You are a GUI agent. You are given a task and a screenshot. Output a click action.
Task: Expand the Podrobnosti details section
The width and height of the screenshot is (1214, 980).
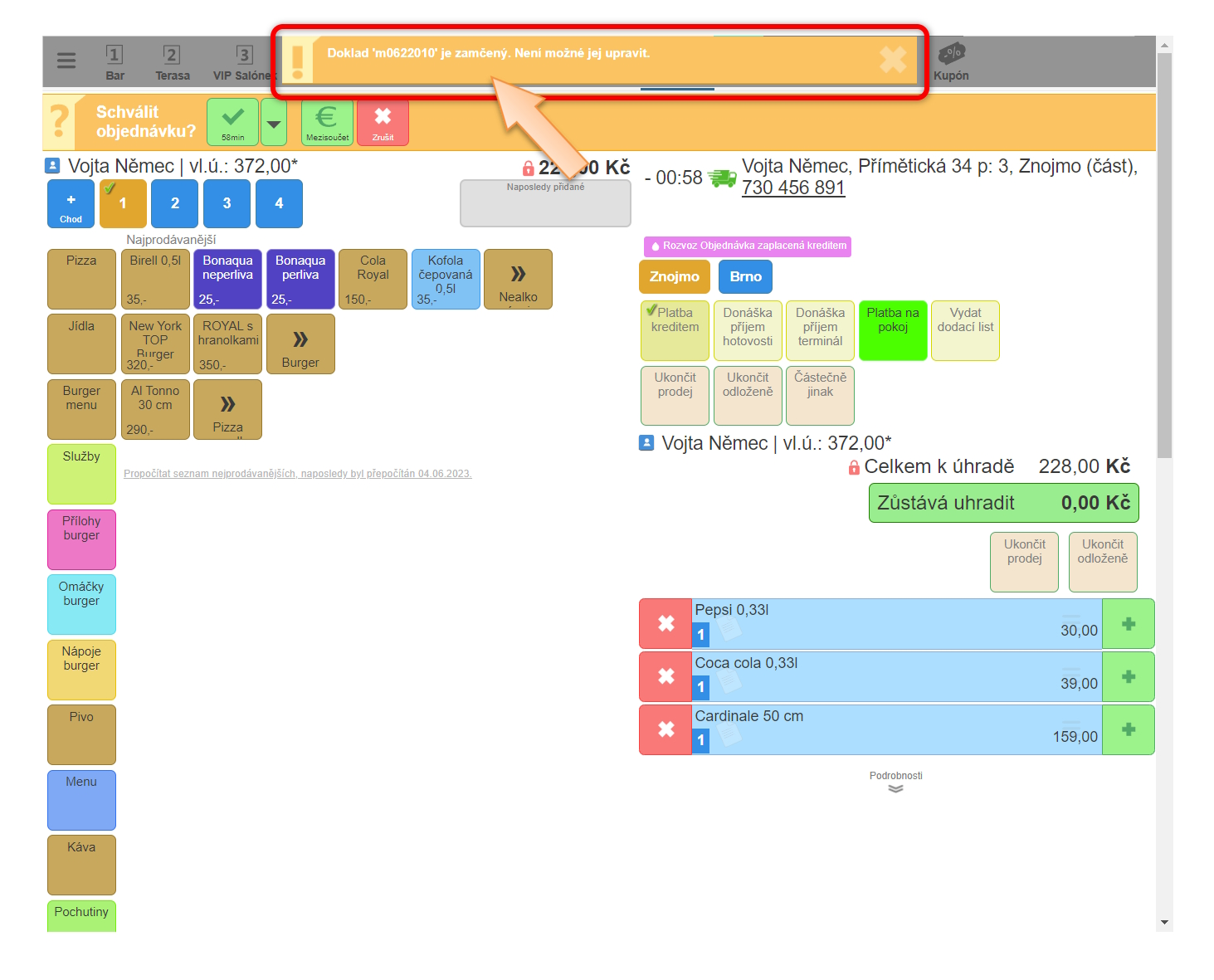coord(895,783)
